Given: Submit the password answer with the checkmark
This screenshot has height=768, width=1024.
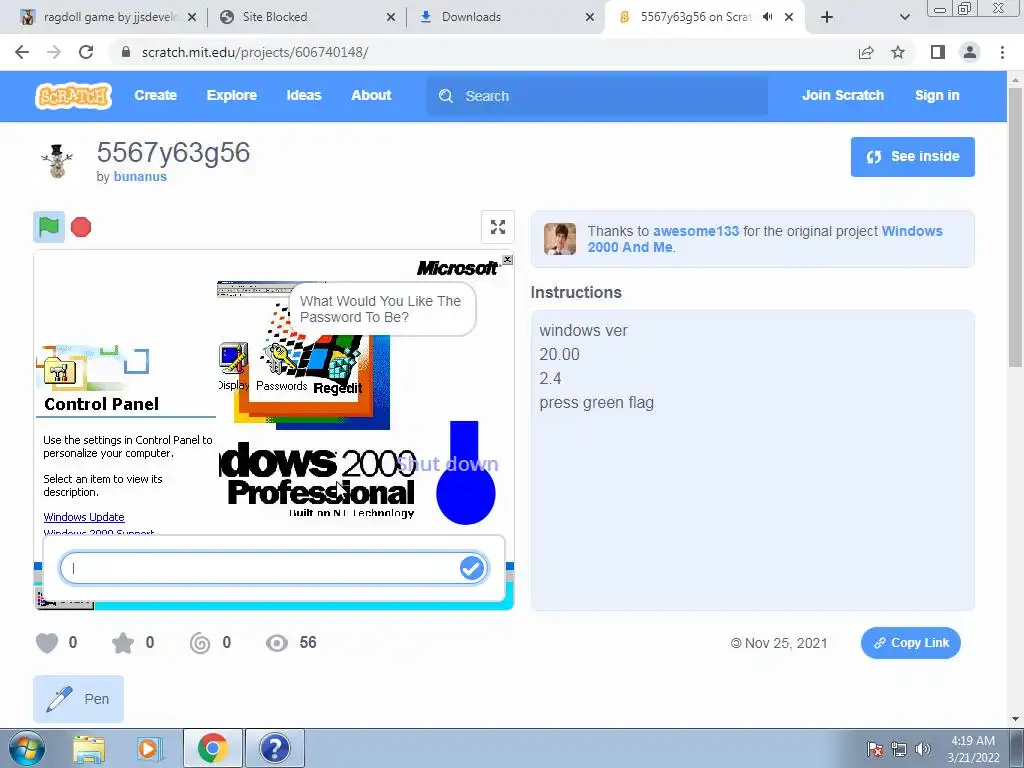Looking at the screenshot, I should click(472, 568).
